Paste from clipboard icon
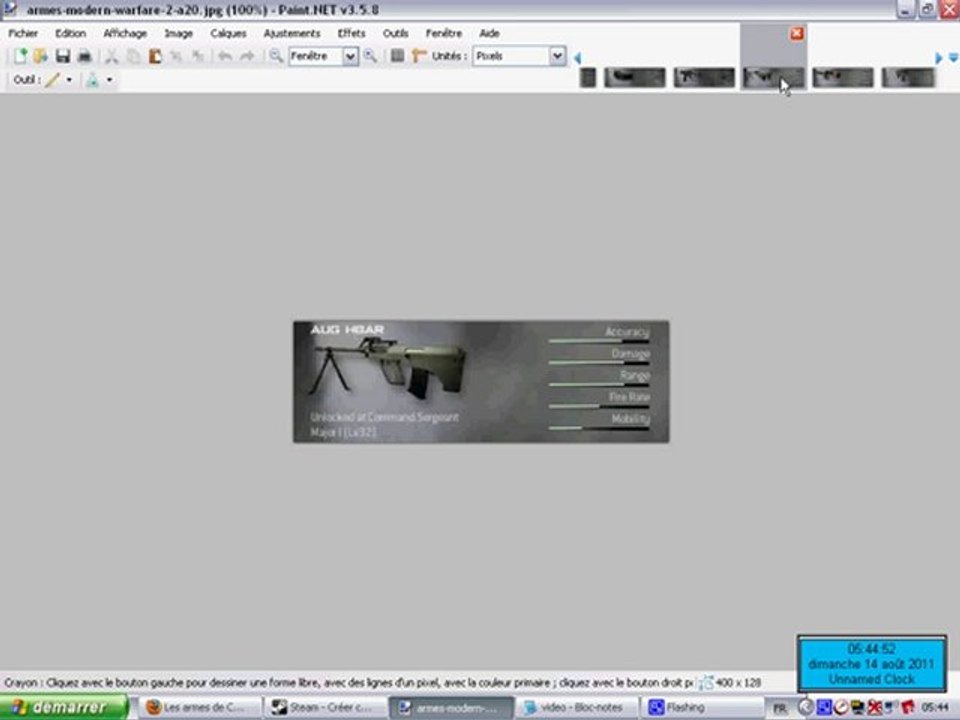Screen dimensions: 960x720 (155, 56)
